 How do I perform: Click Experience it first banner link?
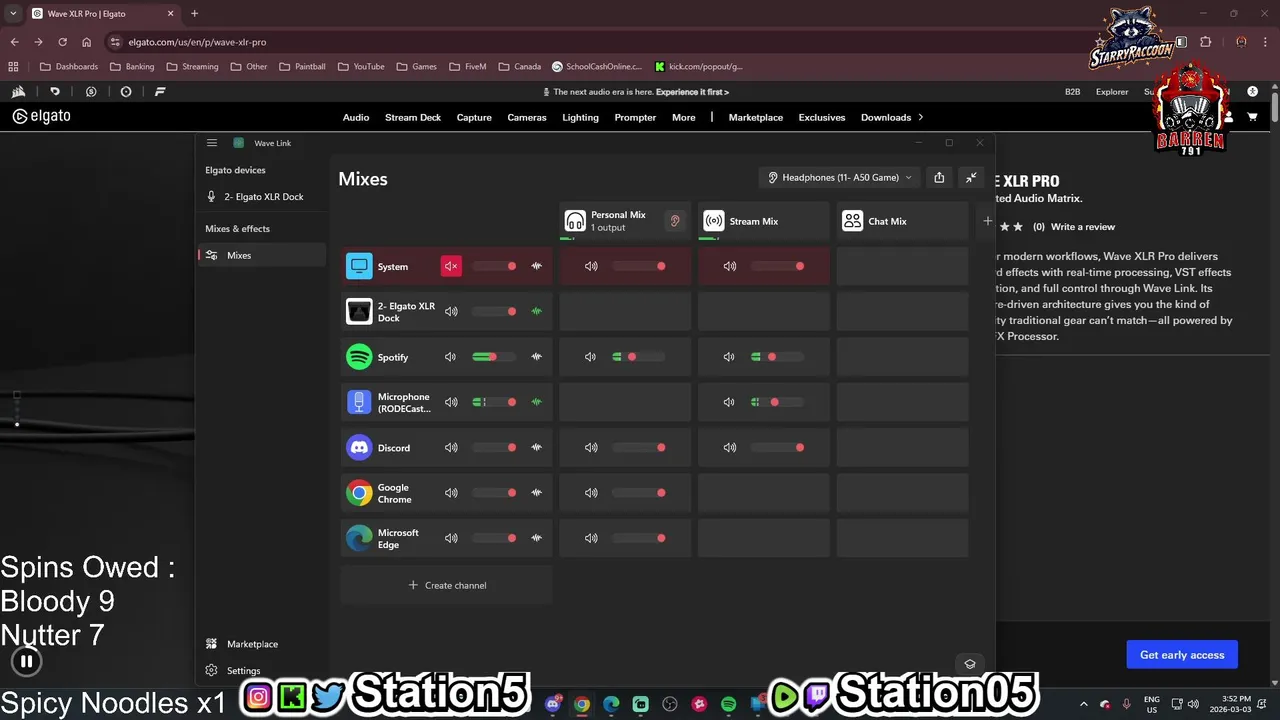pos(692,92)
